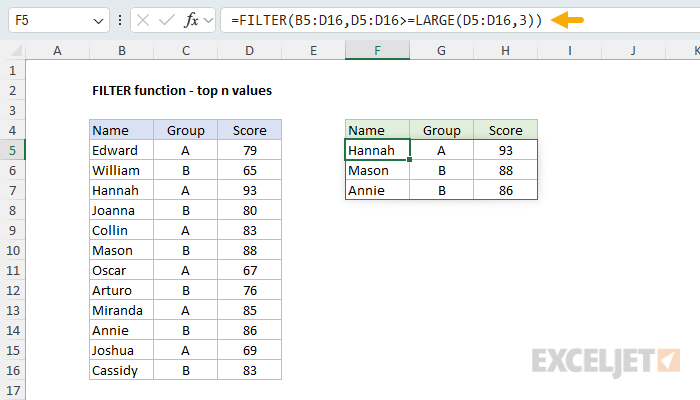This screenshot has height=400, width=700.
Task: Click the 'Collin' cell
Action: pyautogui.click(x=121, y=230)
